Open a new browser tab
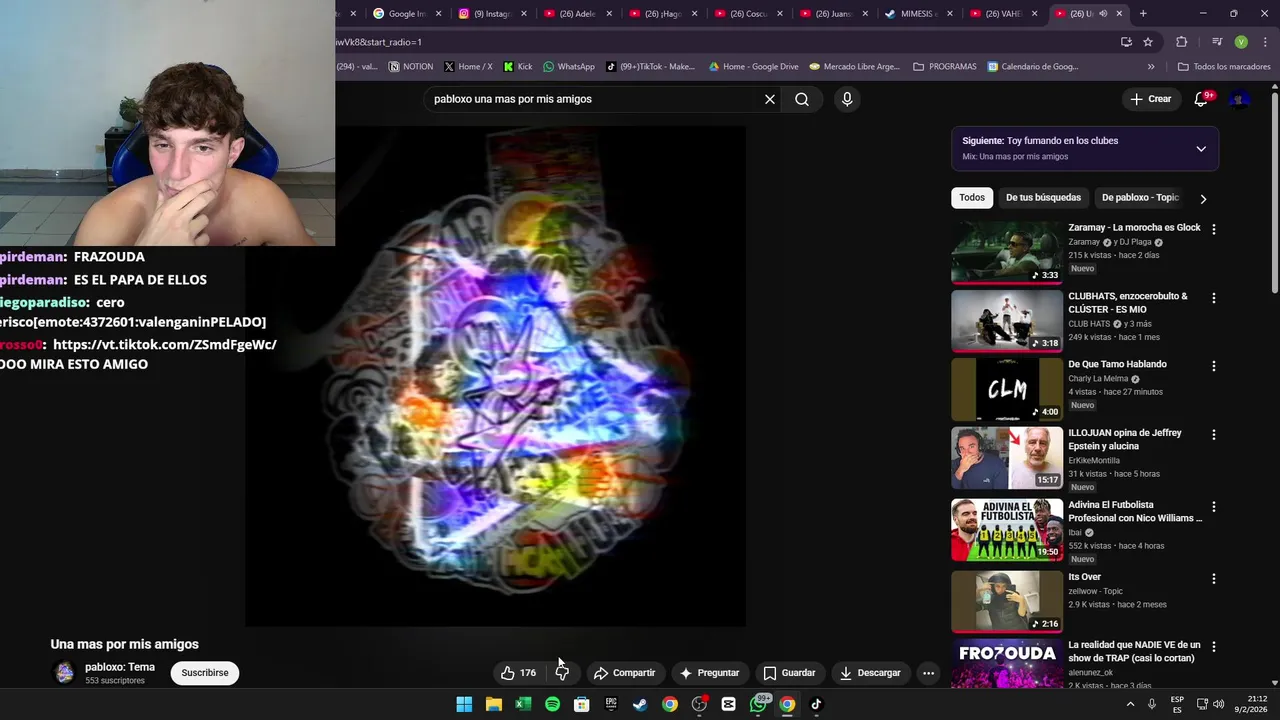1280x720 pixels. point(1143,13)
